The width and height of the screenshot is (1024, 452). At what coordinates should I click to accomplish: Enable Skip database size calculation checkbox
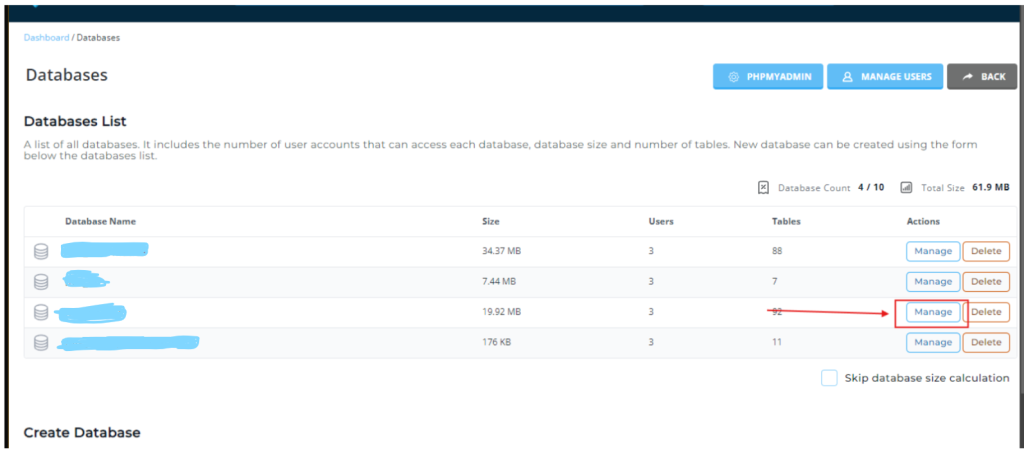coord(828,378)
